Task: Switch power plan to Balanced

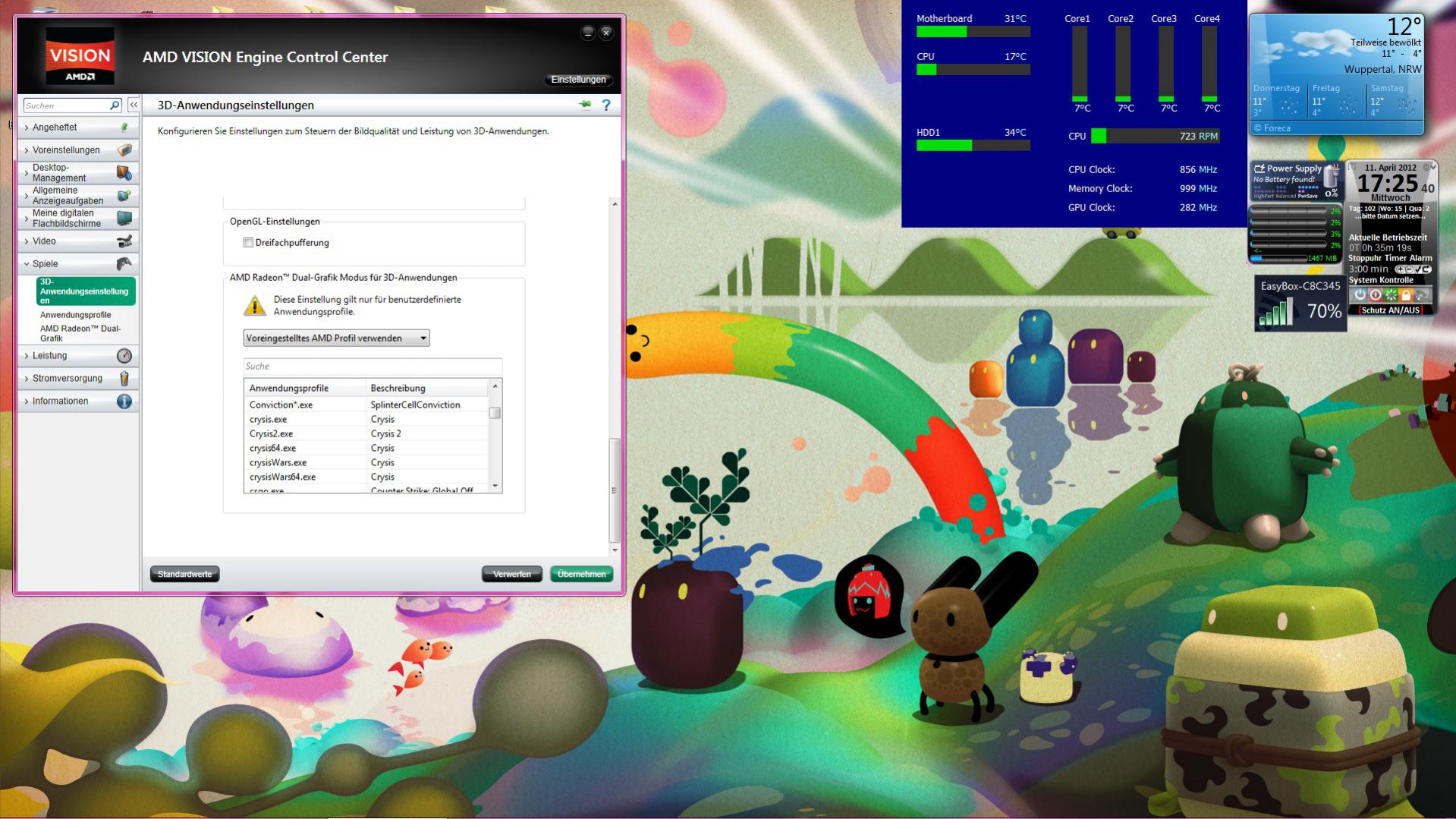Action: (1286, 196)
